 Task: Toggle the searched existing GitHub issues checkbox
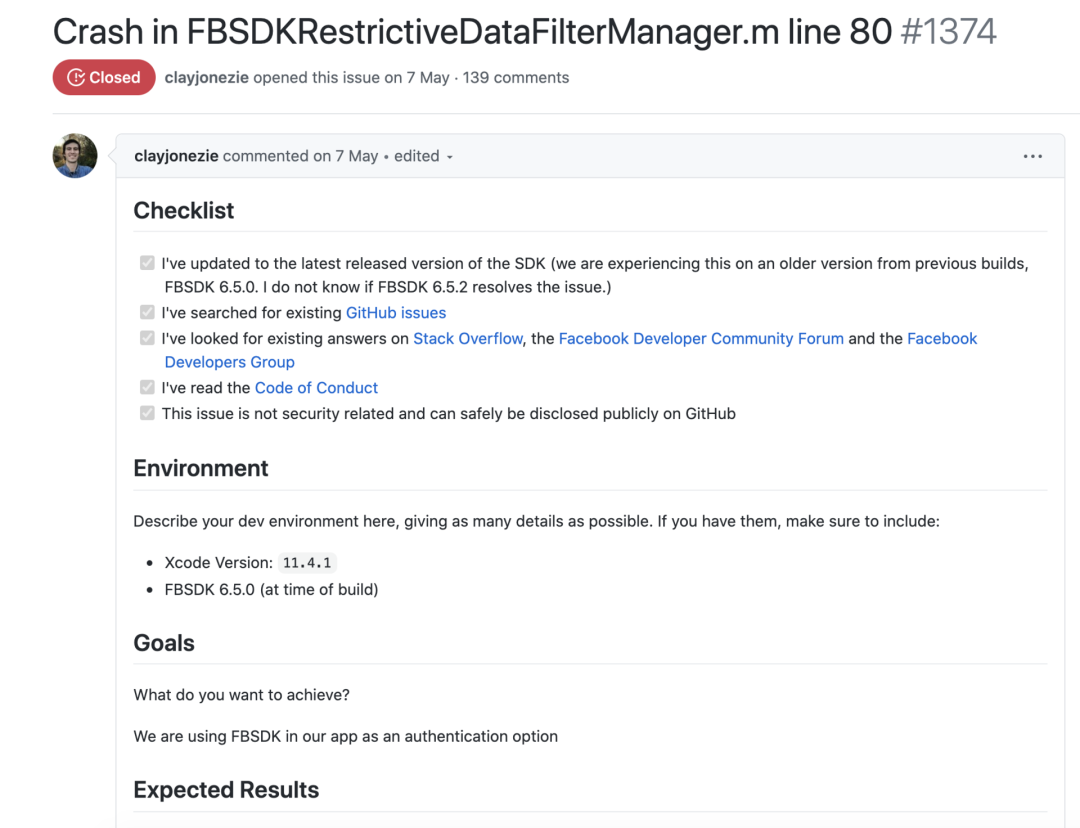pyautogui.click(x=147, y=313)
